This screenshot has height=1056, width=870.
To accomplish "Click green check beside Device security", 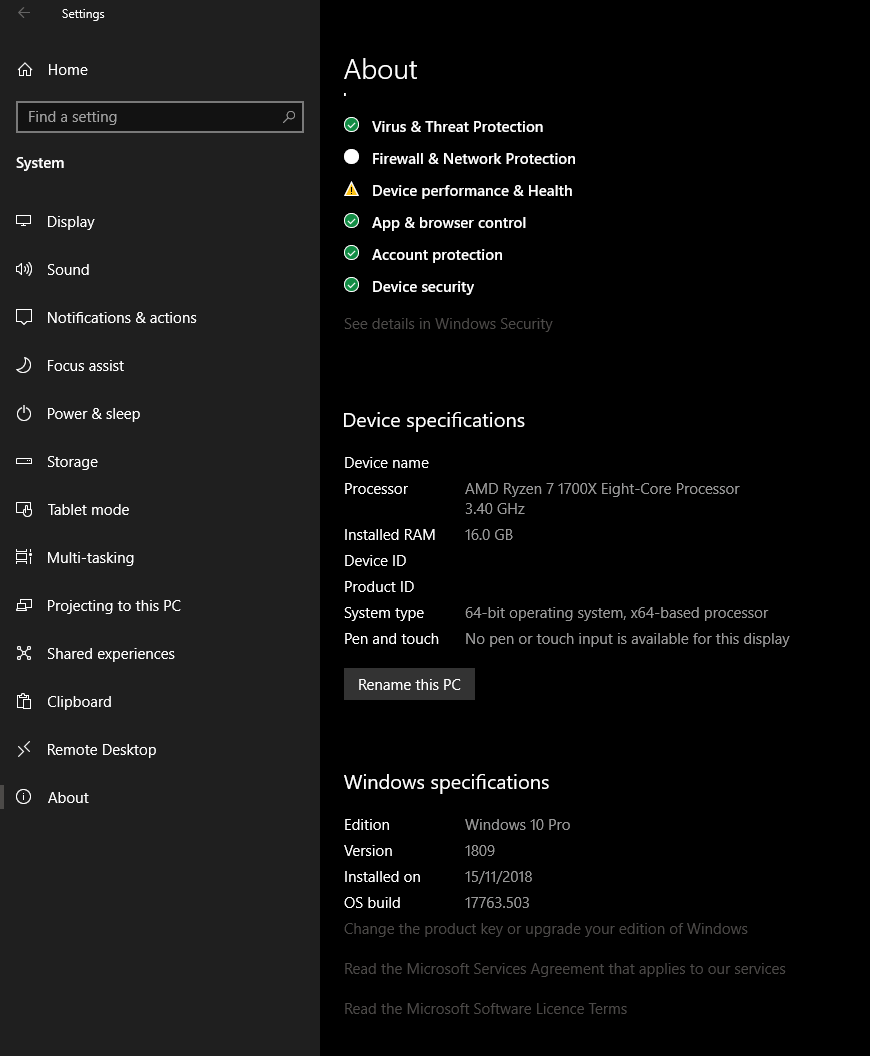I will (352, 285).
